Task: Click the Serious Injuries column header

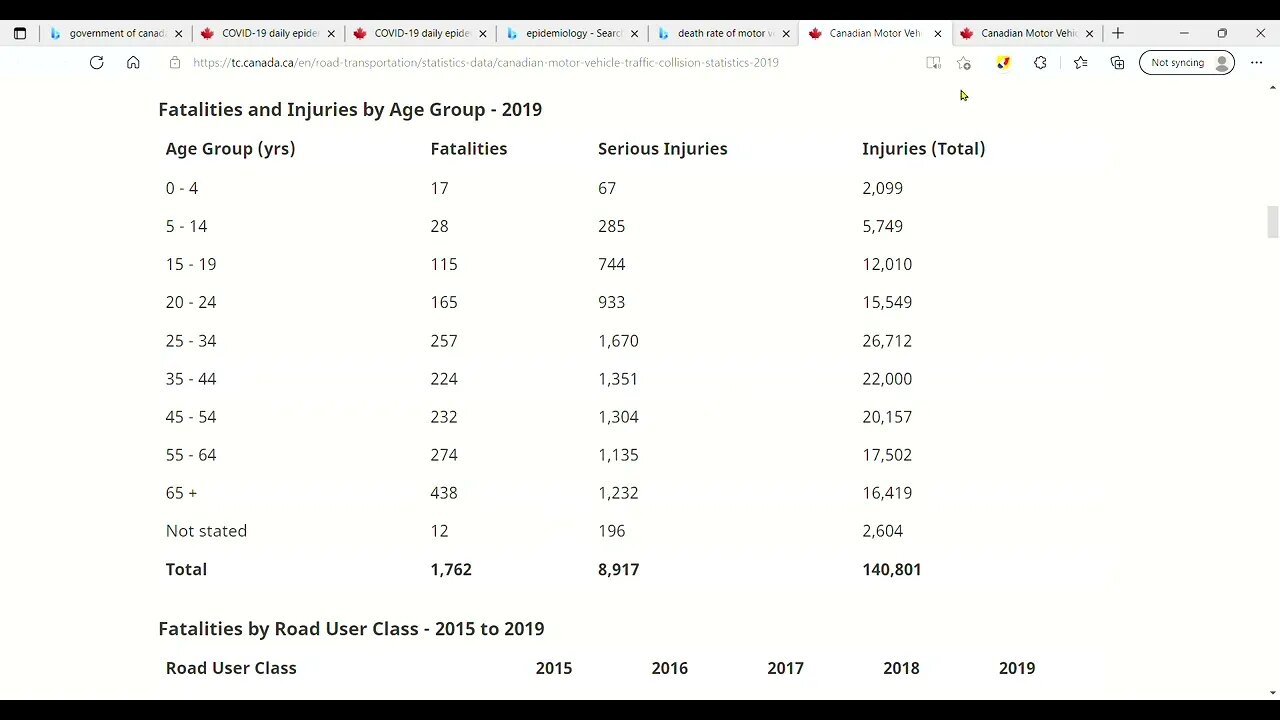Action: [663, 148]
